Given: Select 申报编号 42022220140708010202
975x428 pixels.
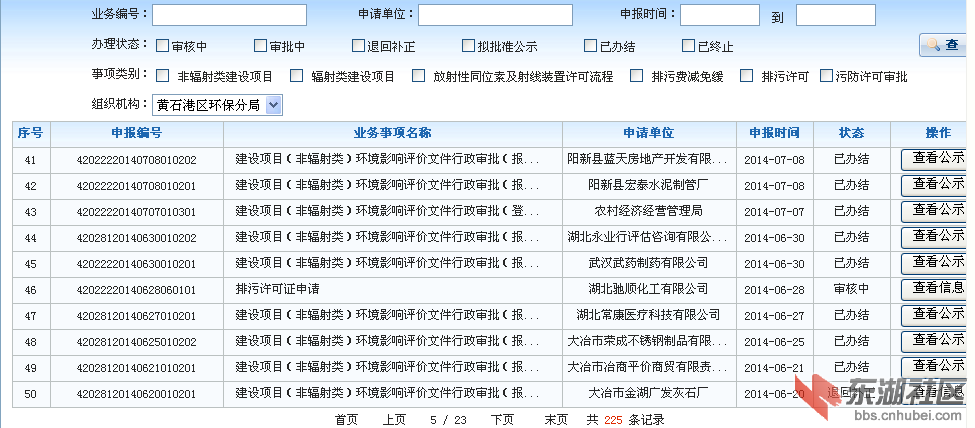Looking at the screenshot, I should (136, 160).
